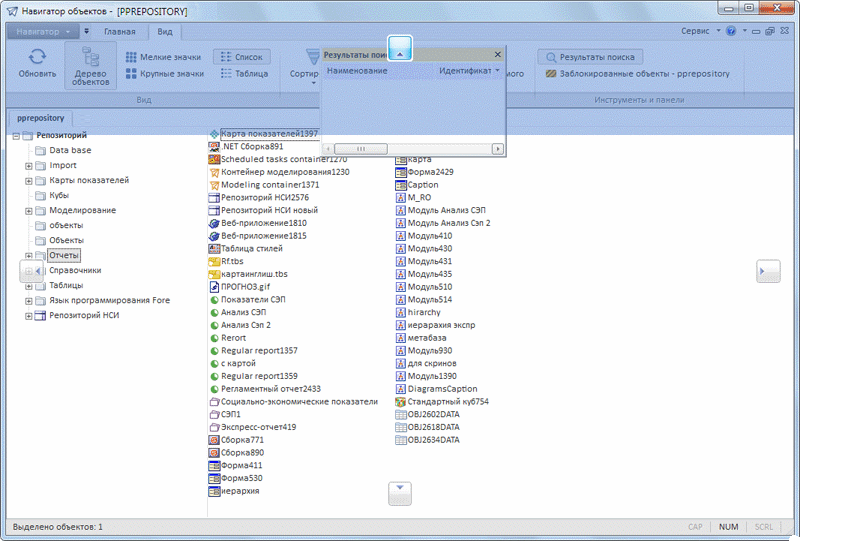Open the .NET Сборка891 assembly icon
Viewport: 861px width, 541px height.
(x=214, y=146)
